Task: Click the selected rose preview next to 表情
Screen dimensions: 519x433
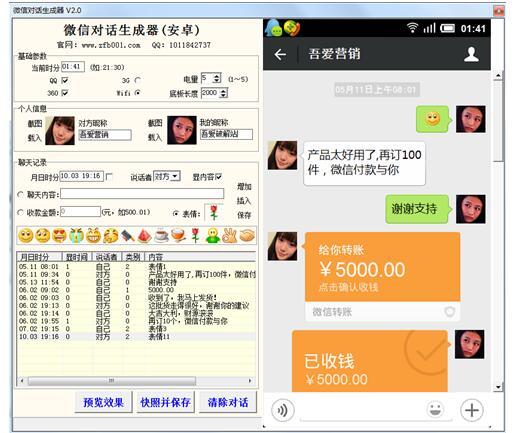Action: 214,213
